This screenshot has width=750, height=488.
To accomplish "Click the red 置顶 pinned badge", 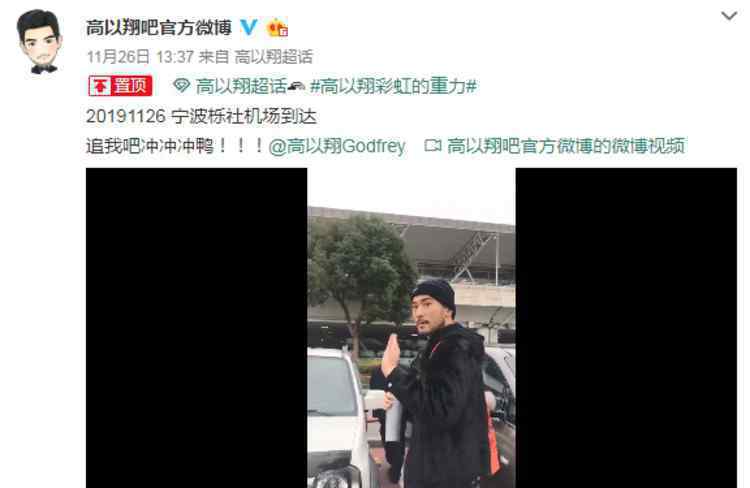I will tap(120, 86).
